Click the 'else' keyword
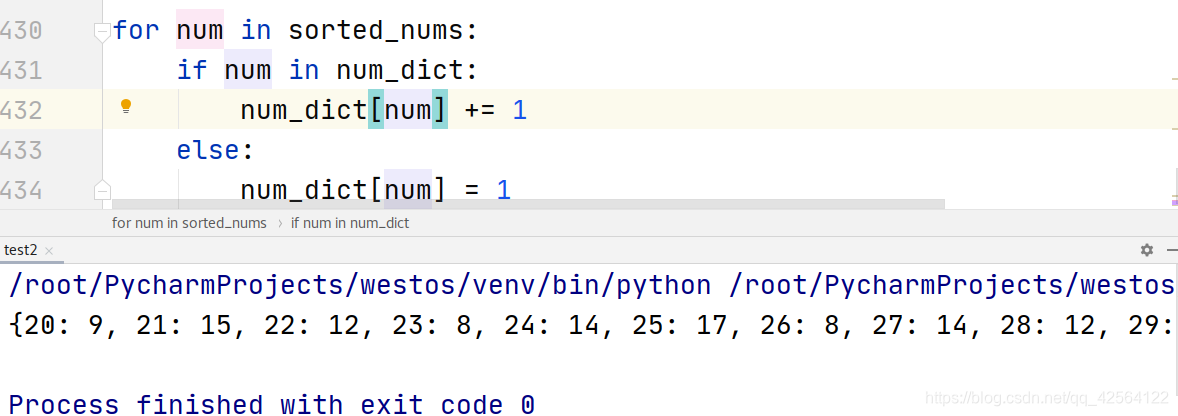Screen dimensions: 1178x416 (208, 151)
